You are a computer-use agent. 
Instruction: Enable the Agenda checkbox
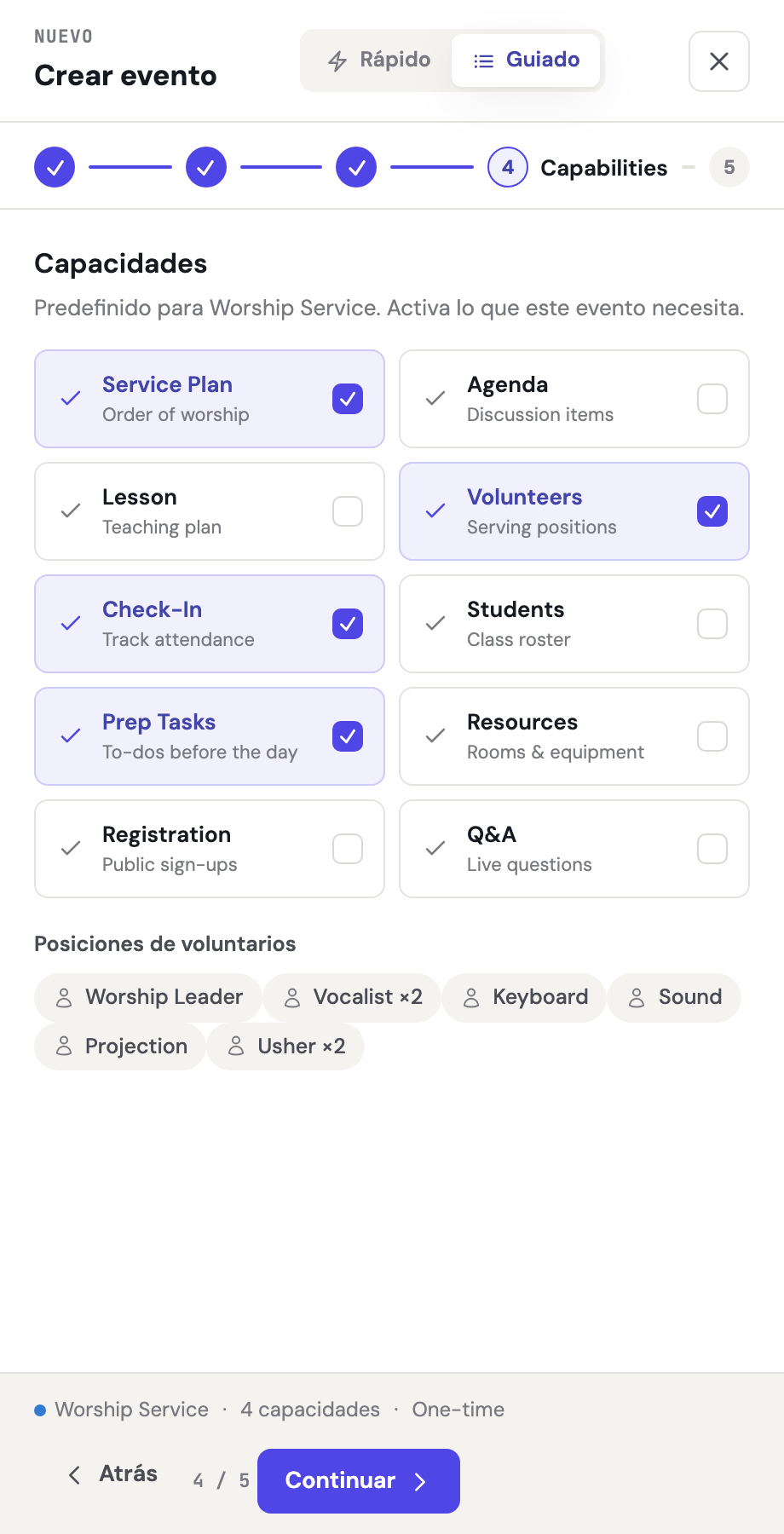click(712, 399)
